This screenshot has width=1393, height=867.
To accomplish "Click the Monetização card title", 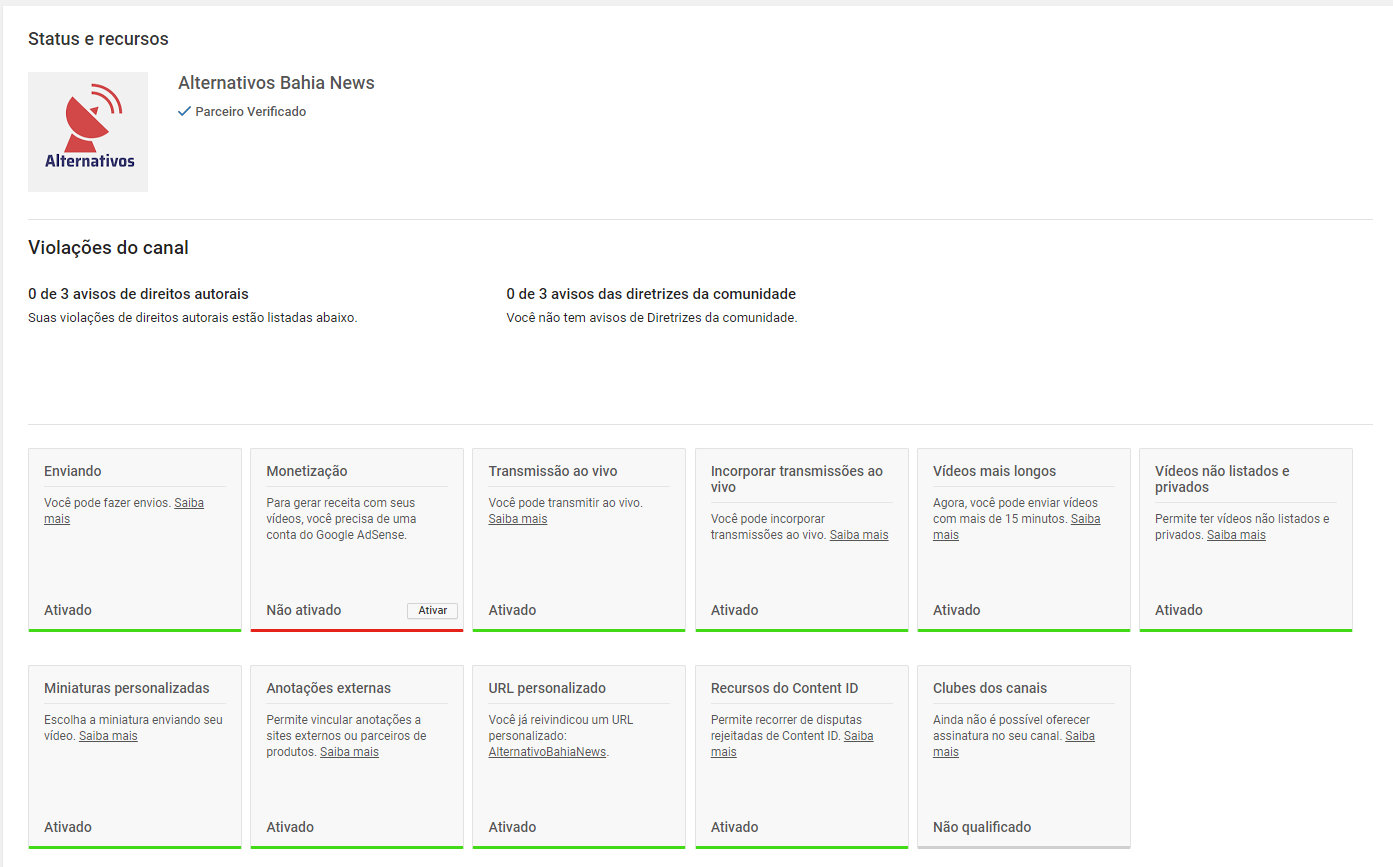I will pos(307,471).
